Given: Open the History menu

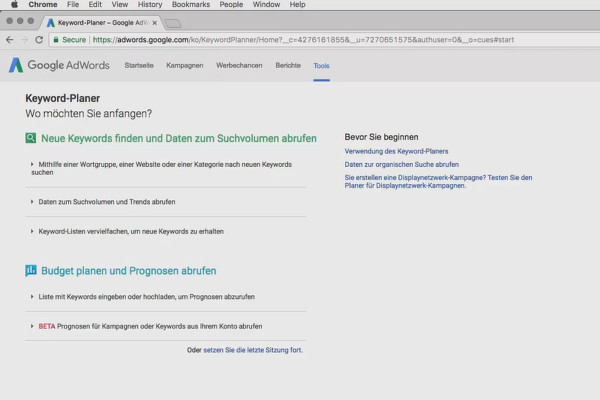Looking at the screenshot, I should point(150,5).
